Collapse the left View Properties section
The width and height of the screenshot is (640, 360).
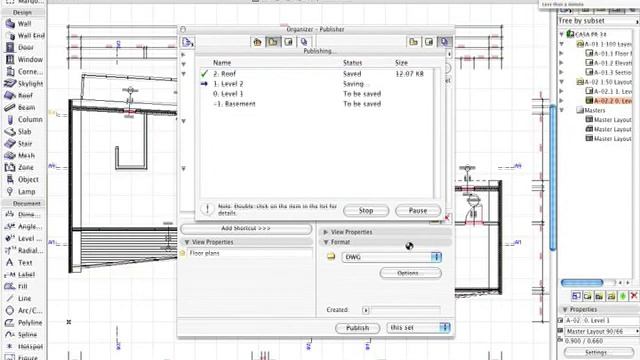coord(187,242)
